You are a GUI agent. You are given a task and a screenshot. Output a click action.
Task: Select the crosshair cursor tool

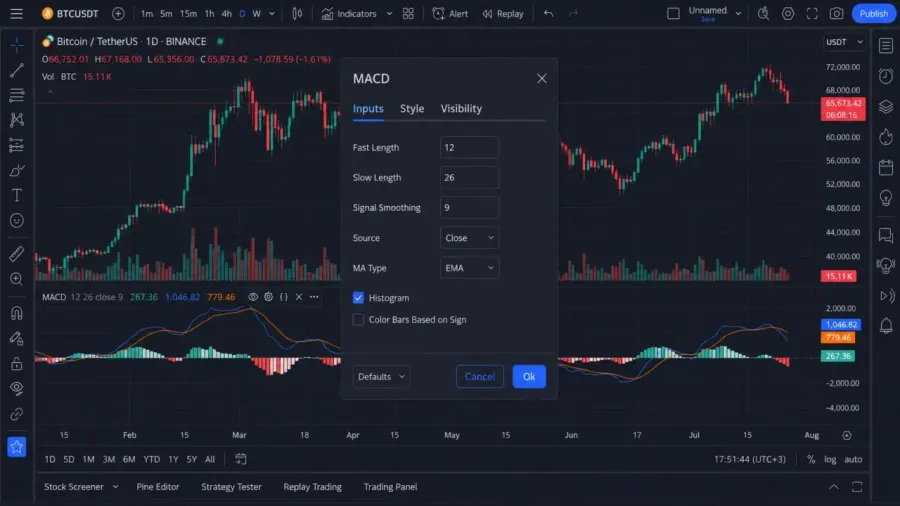pyautogui.click(x=17, y=45)
